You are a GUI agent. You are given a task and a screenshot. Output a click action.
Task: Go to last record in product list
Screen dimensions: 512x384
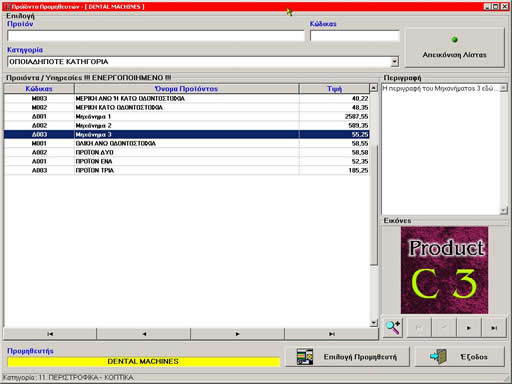tap(332, 334)
